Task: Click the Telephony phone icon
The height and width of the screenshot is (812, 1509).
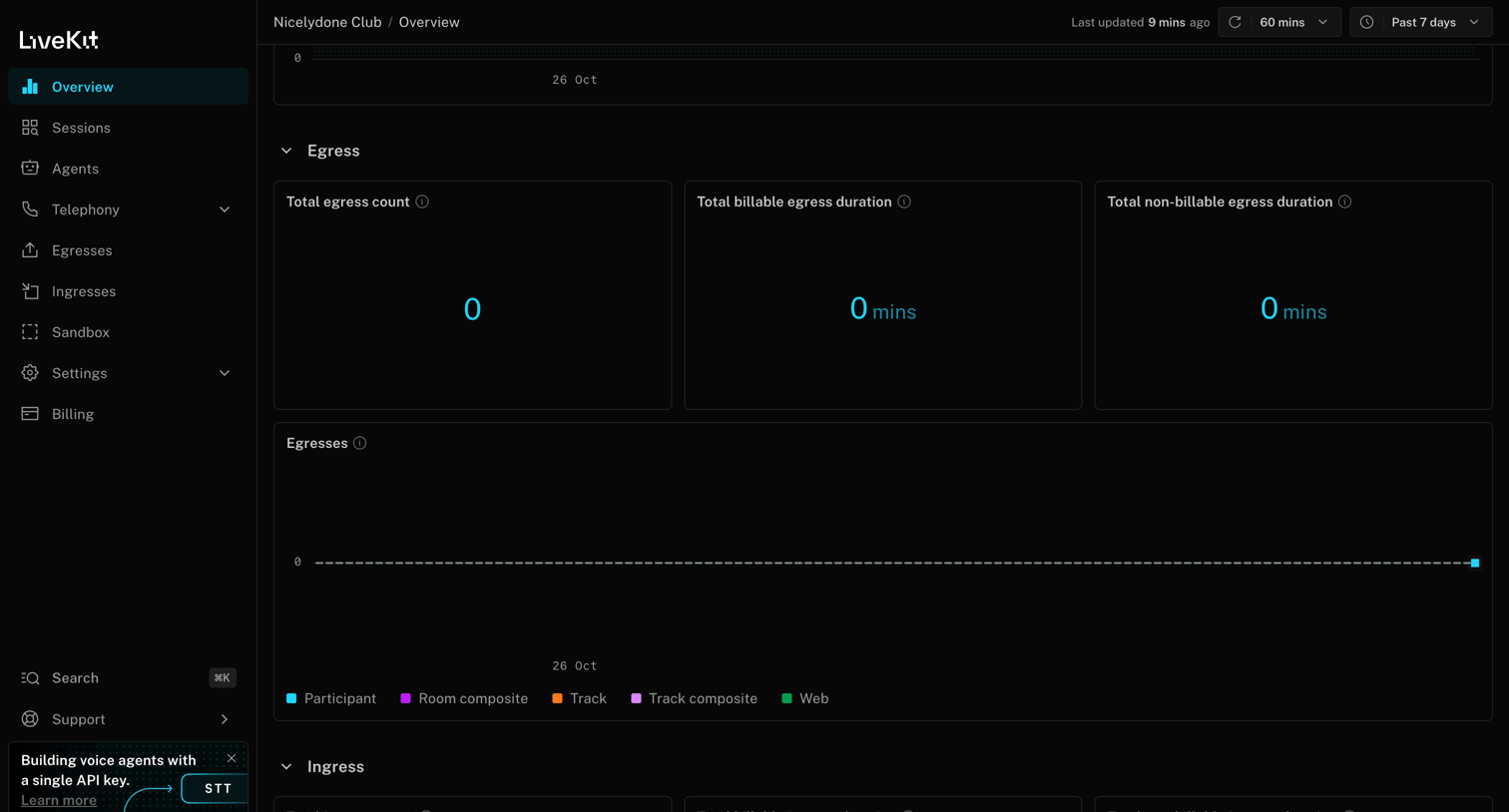Action: click(30, 209)
